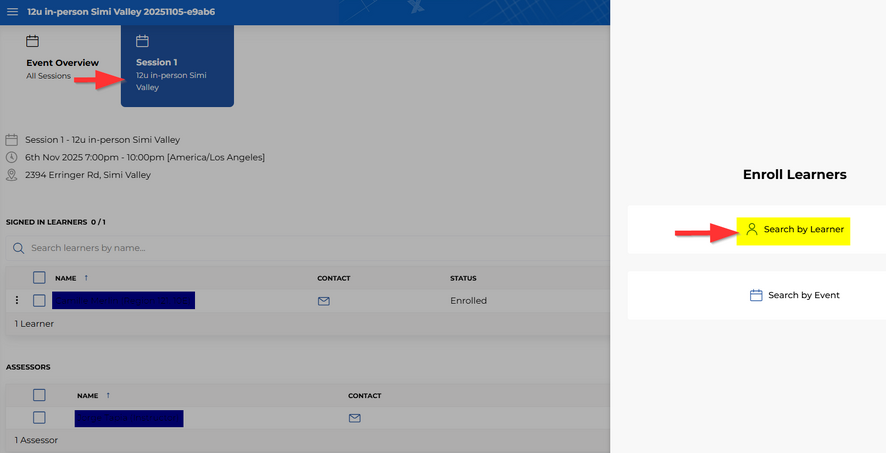Click the clock icon beside session time
The height and width of the screenshot is (453, 886).
[12, 157]
